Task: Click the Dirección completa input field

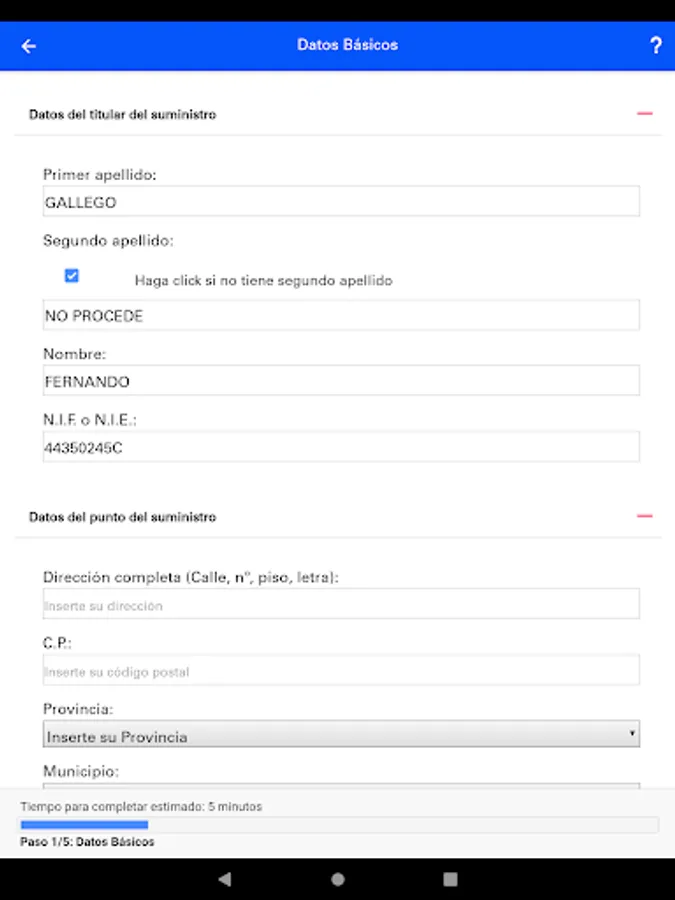Action: (x=342, y=604)
